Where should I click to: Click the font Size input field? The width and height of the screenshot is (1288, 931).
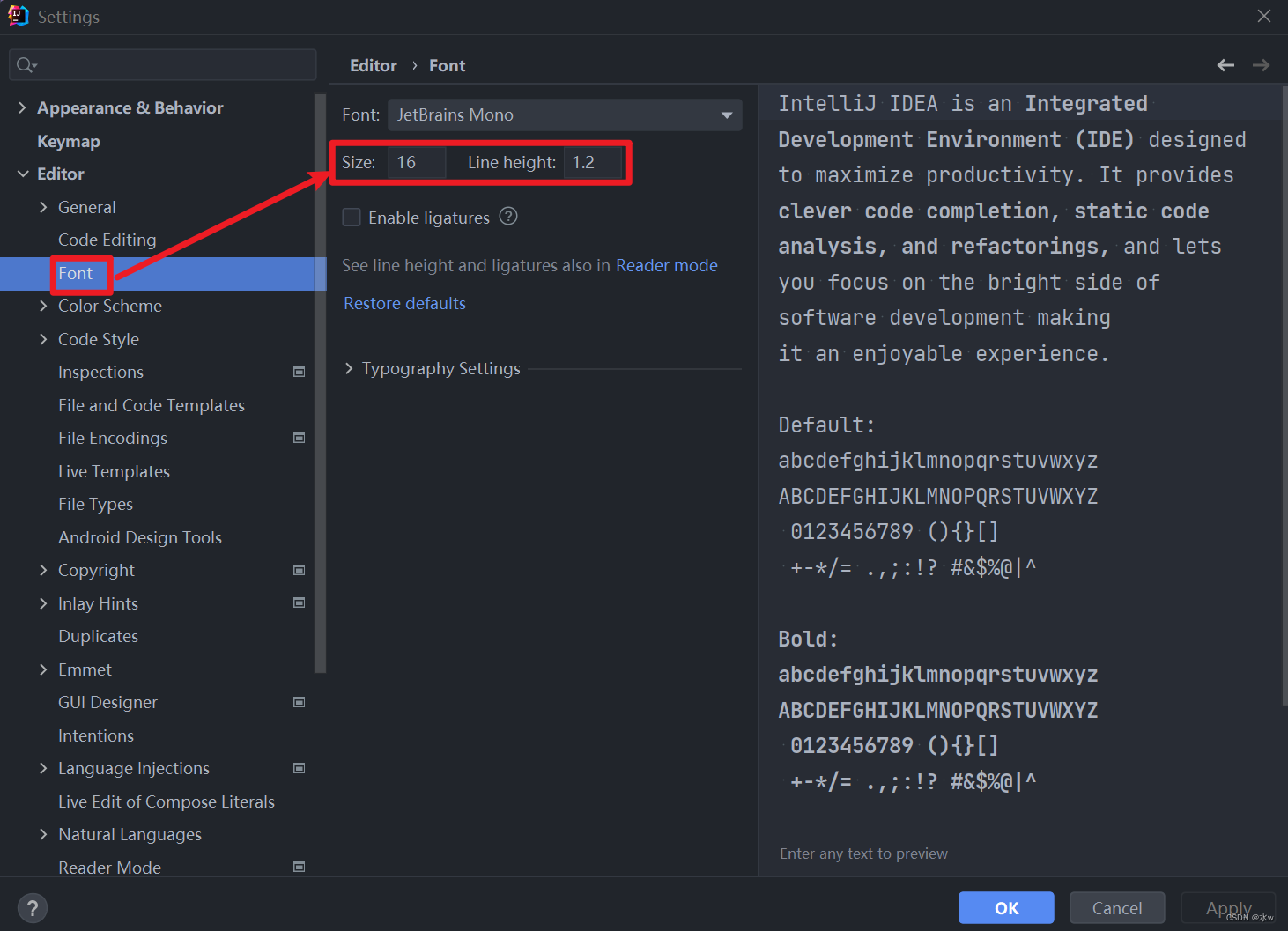point(417,162)
